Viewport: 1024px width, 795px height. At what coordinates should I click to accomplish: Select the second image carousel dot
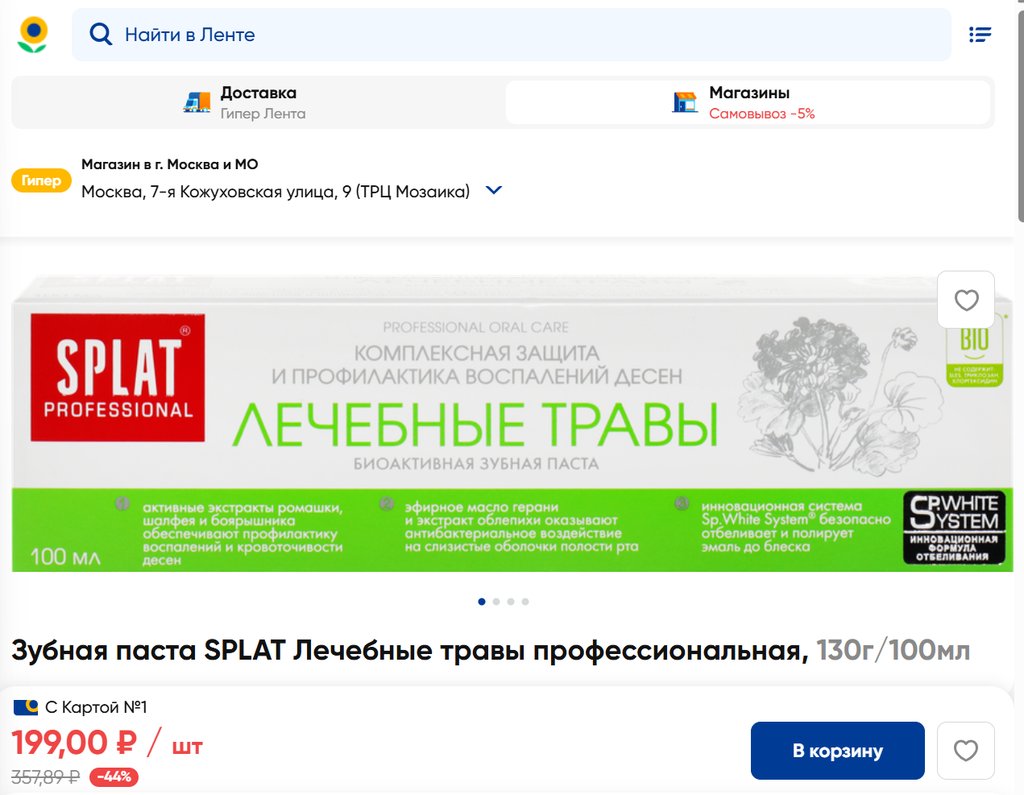[x=496, y=602]
